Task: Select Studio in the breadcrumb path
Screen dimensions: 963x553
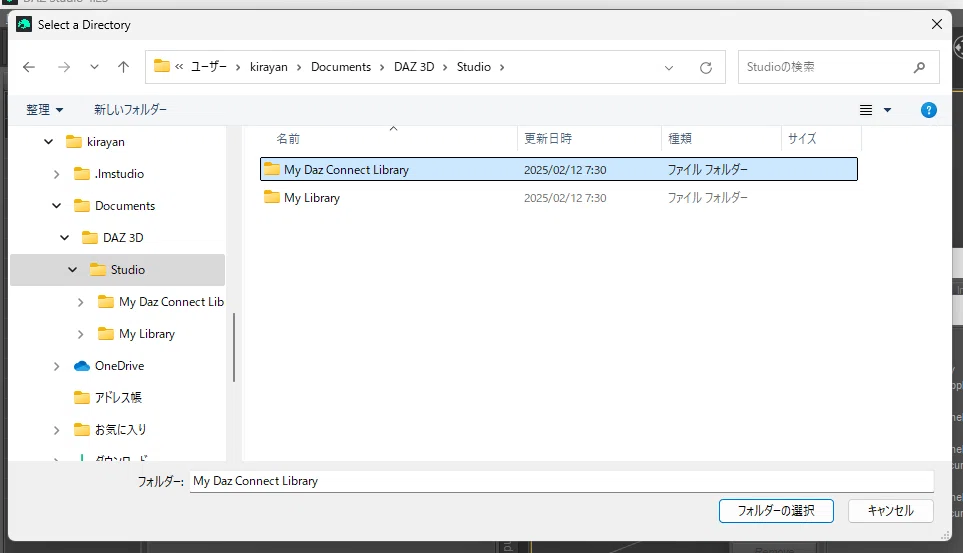Action: 474,66
